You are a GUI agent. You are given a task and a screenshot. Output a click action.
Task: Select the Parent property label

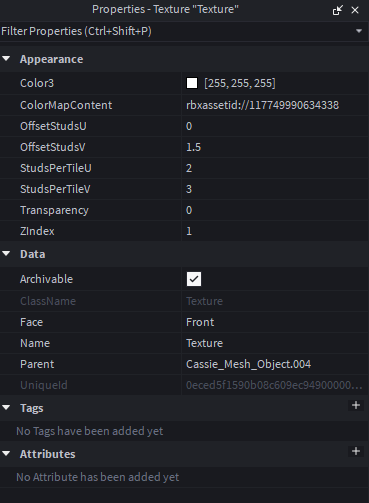pyautogui.click(x=37, y=364)
